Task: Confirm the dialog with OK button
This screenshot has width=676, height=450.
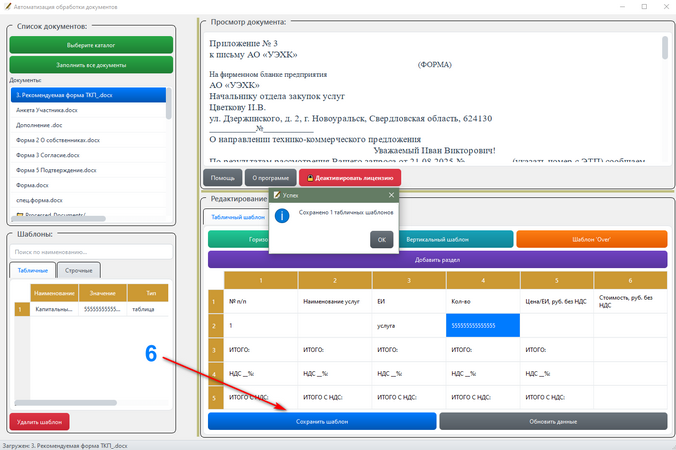Action: pos(382,240)
